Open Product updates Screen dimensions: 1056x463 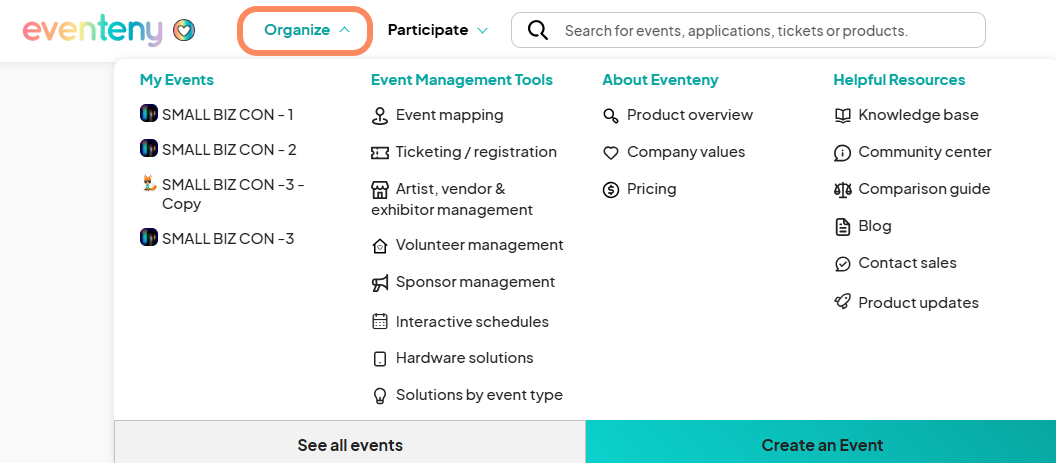coord(919,303)
